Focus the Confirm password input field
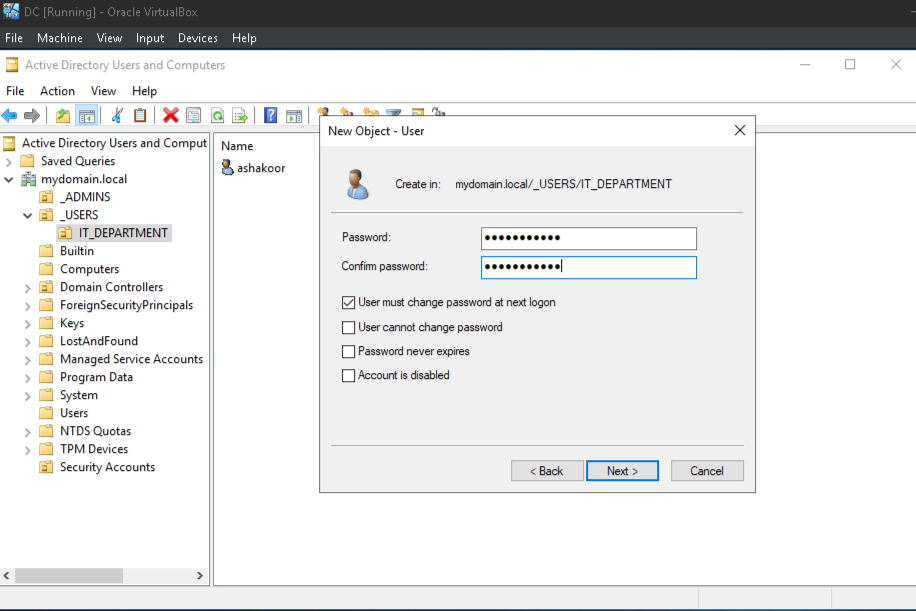This screenshot has height=611, width=916. click(589, 268)
